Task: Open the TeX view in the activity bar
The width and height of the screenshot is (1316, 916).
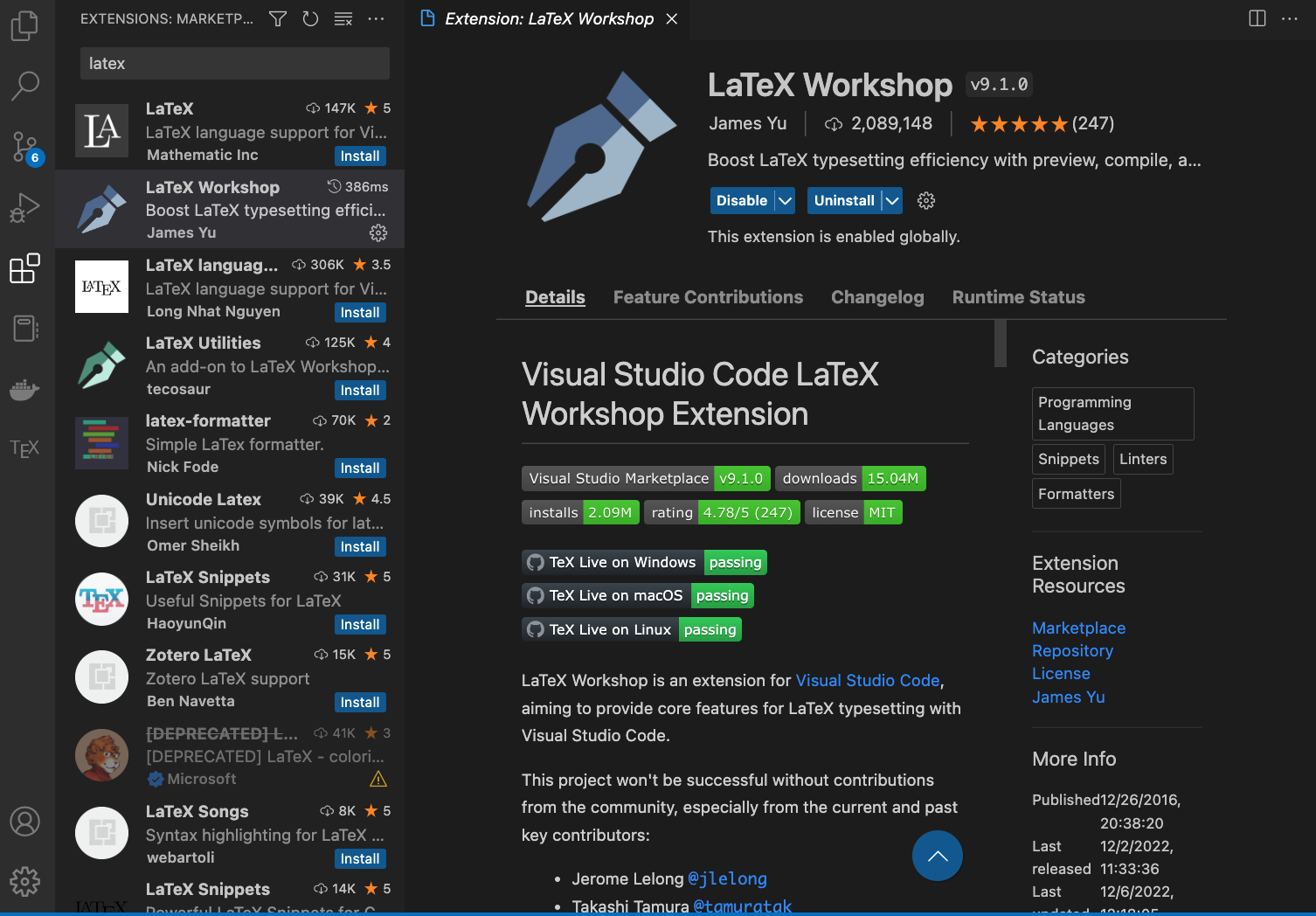Action: click(x=24, y=449)
